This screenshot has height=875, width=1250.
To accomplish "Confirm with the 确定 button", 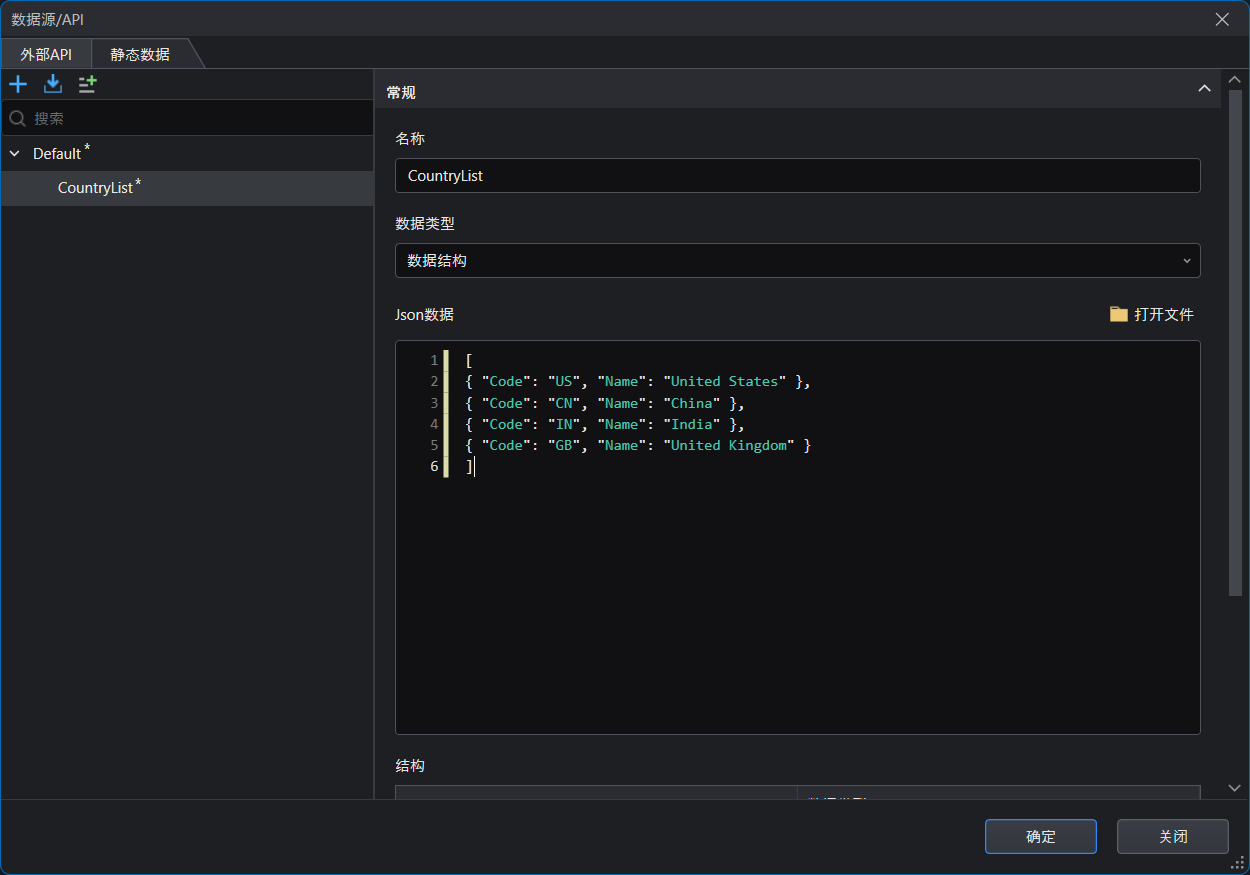I will click(x=1041, y=837).
